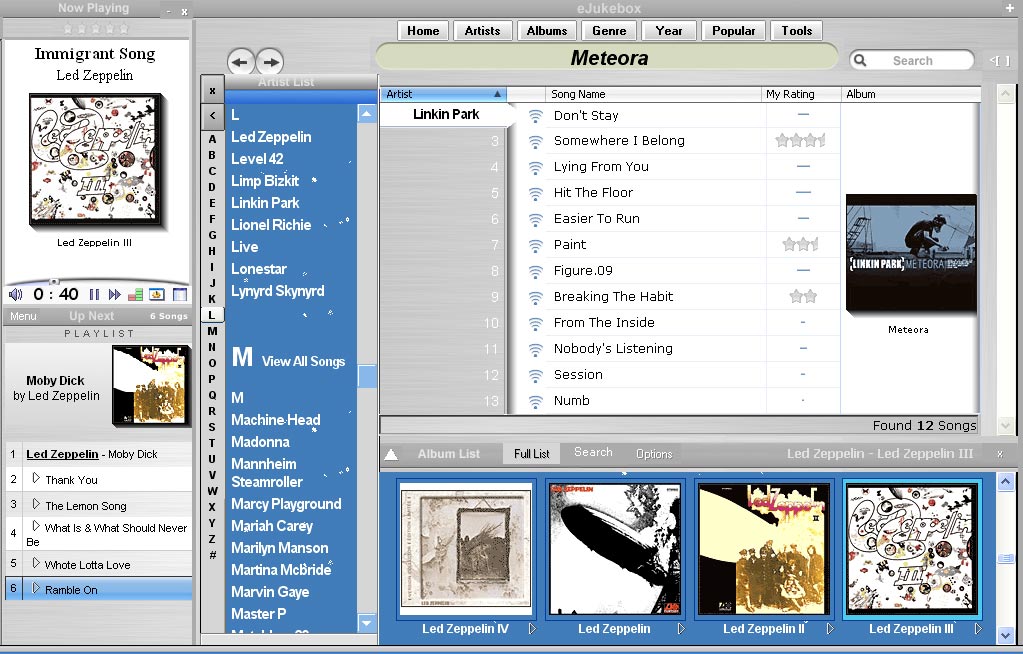The height and width of the screenshot is (654, 1023).
Task: Click the signal icon beside Somewhere I Belong
Action: pos(536,142)
